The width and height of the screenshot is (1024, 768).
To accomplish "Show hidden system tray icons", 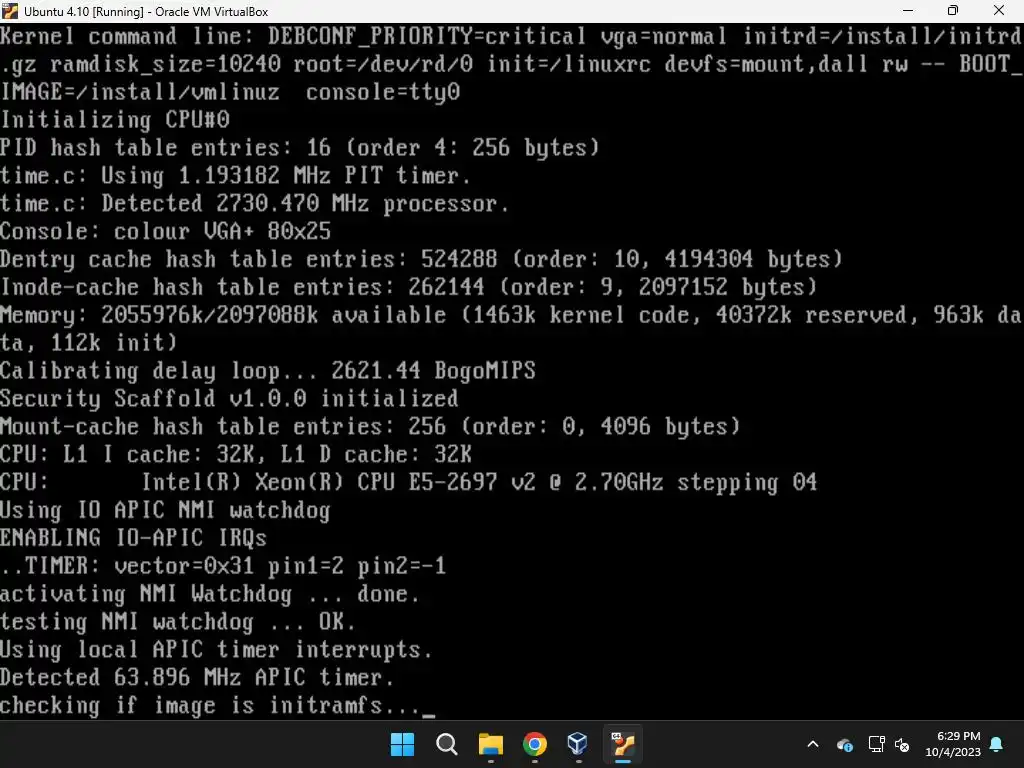I will [813, 744].
